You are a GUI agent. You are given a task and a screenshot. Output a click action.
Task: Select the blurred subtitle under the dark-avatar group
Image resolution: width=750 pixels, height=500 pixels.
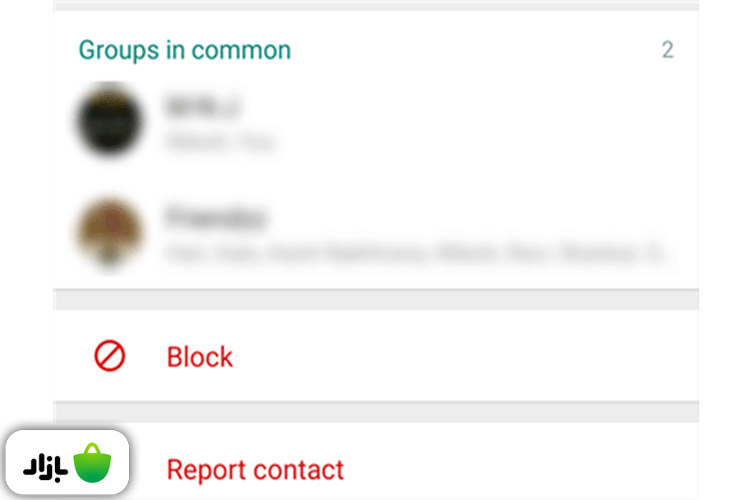(220, 142)
